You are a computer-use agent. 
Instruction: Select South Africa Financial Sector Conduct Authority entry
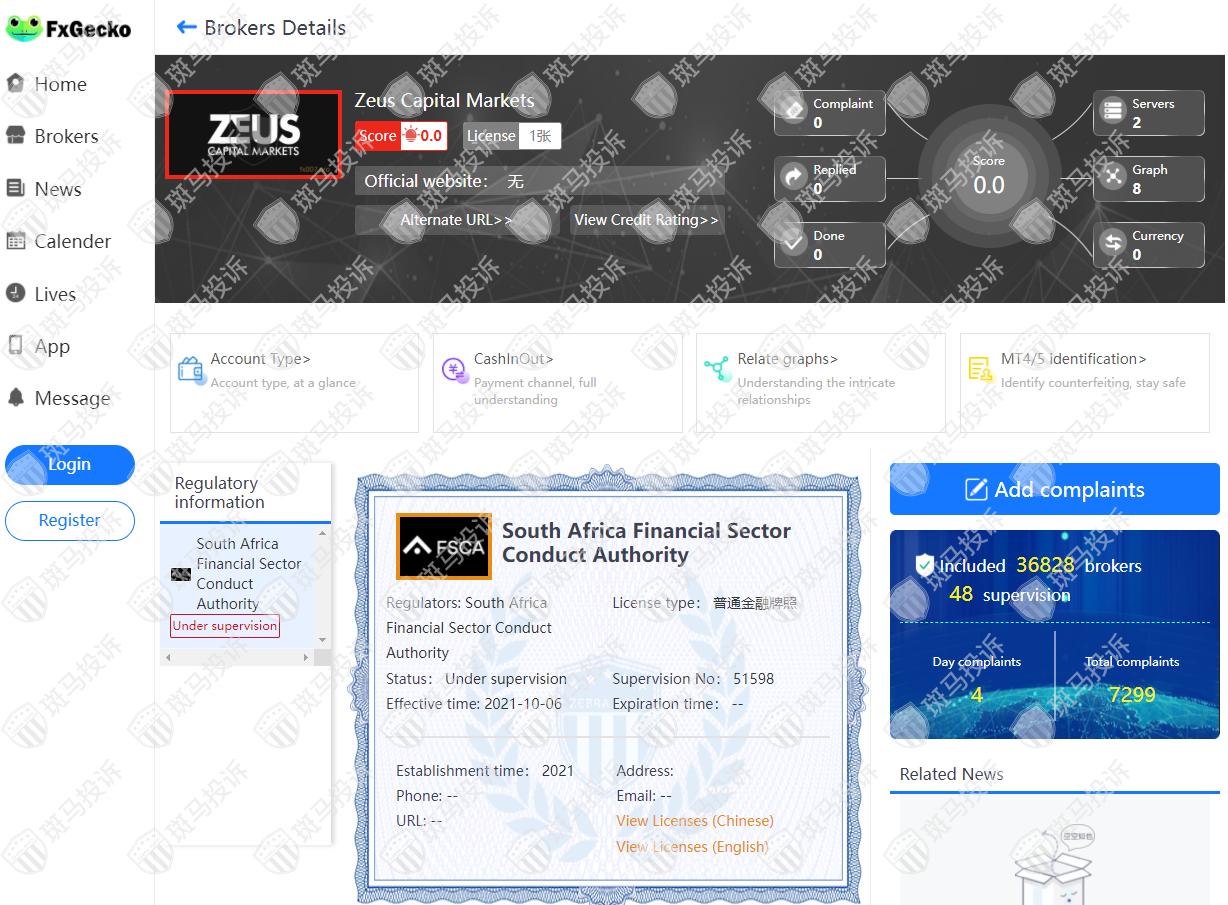247,574
